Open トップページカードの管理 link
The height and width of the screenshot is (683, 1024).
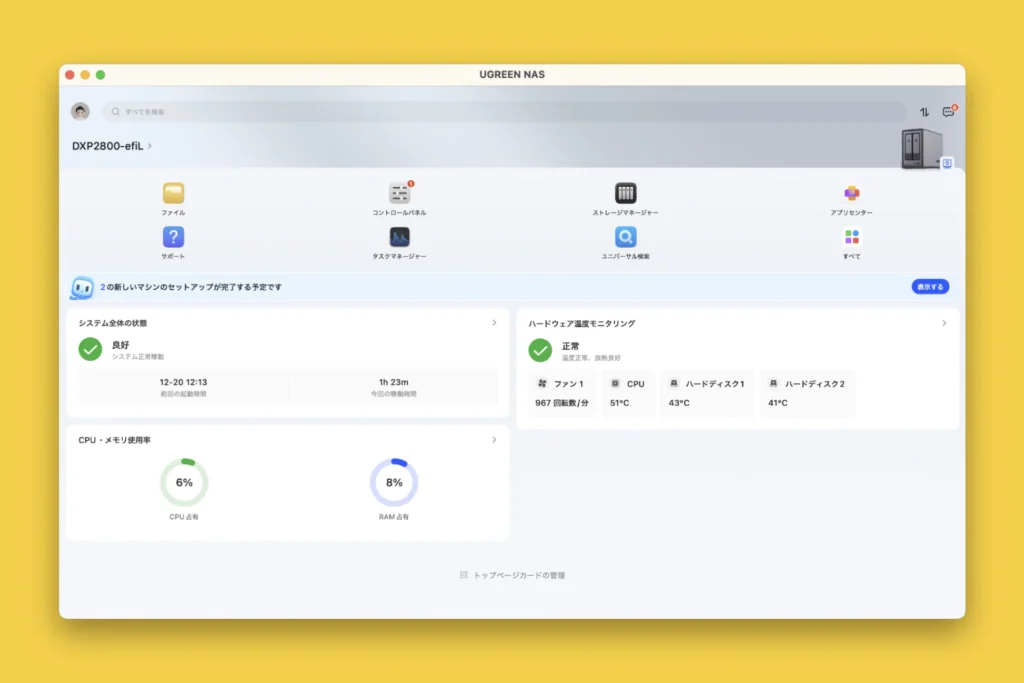point(512,575)
